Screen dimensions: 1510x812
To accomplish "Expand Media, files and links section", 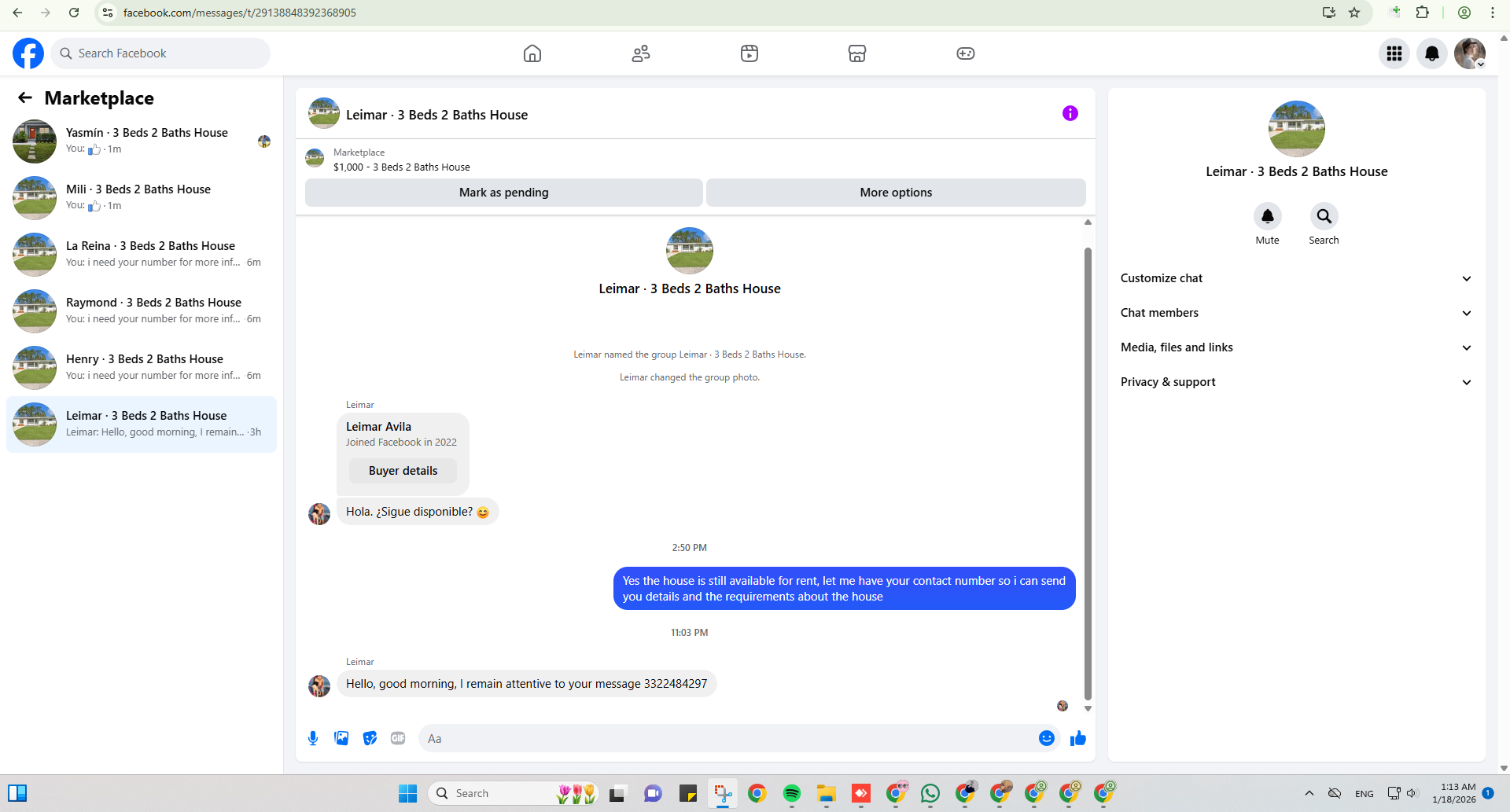I will 1296,347.
